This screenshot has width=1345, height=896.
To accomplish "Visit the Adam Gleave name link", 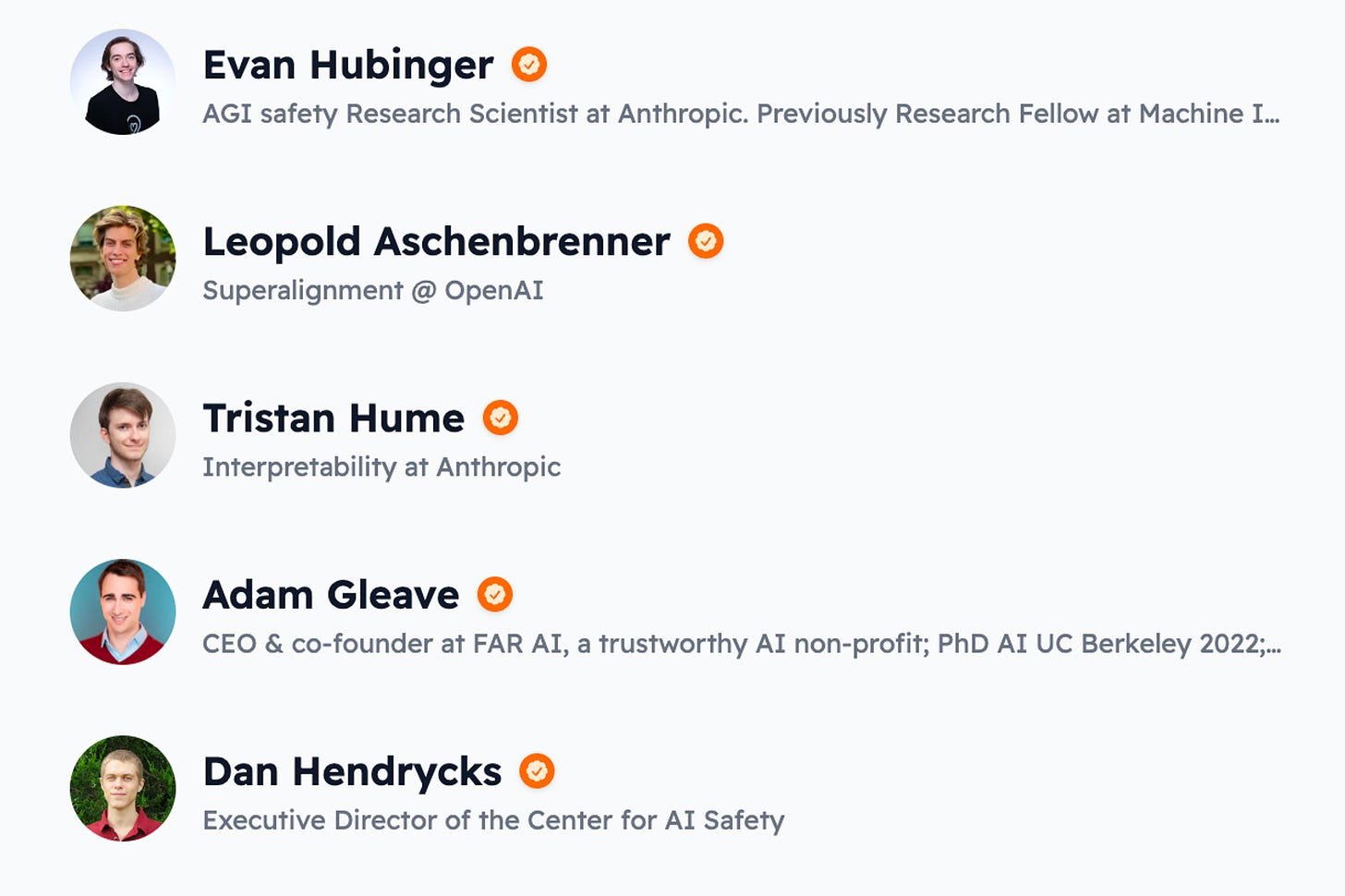I will tap(331, 595).
